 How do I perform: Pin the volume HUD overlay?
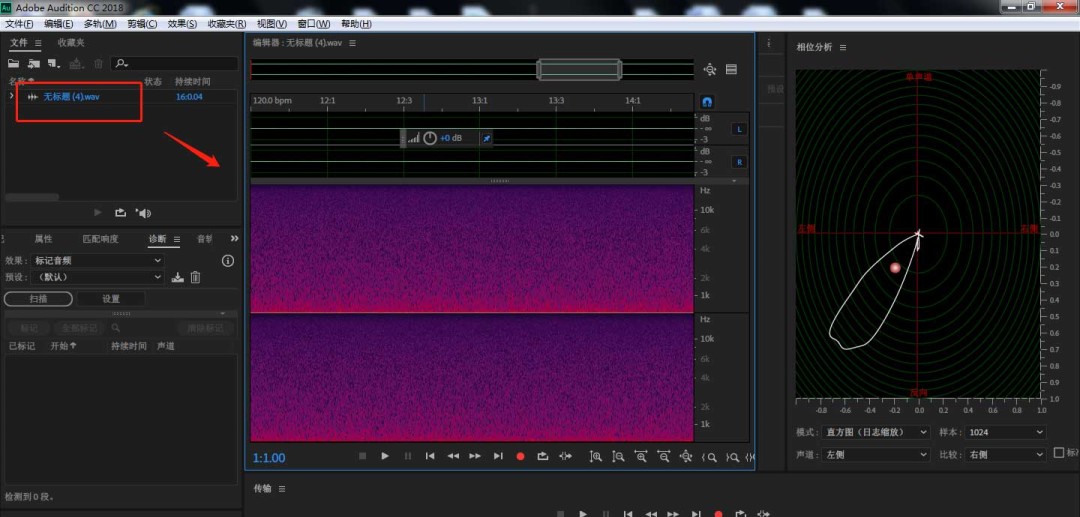[x=486, y=138]
